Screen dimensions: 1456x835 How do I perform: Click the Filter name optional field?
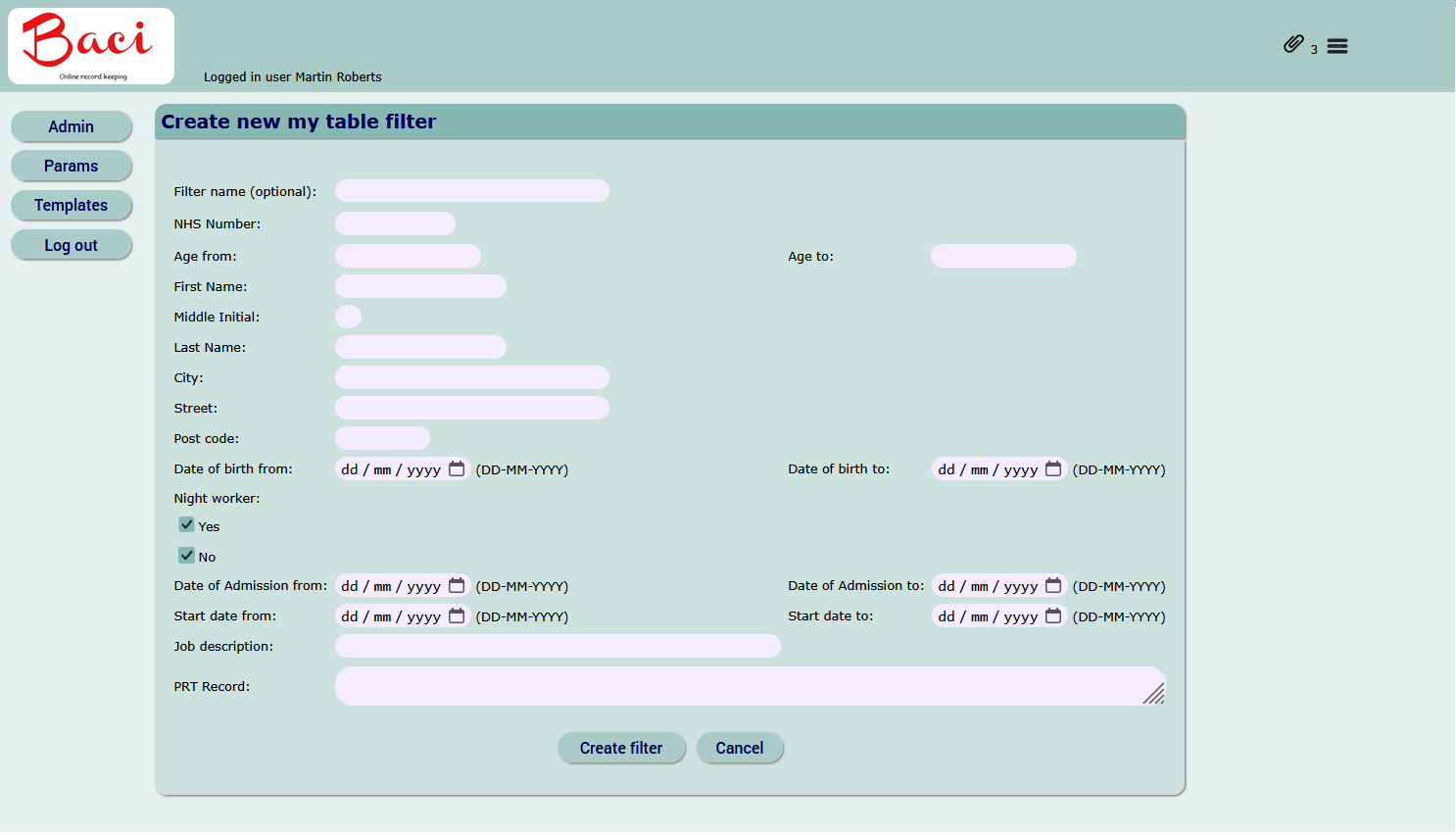pos(471,190)
